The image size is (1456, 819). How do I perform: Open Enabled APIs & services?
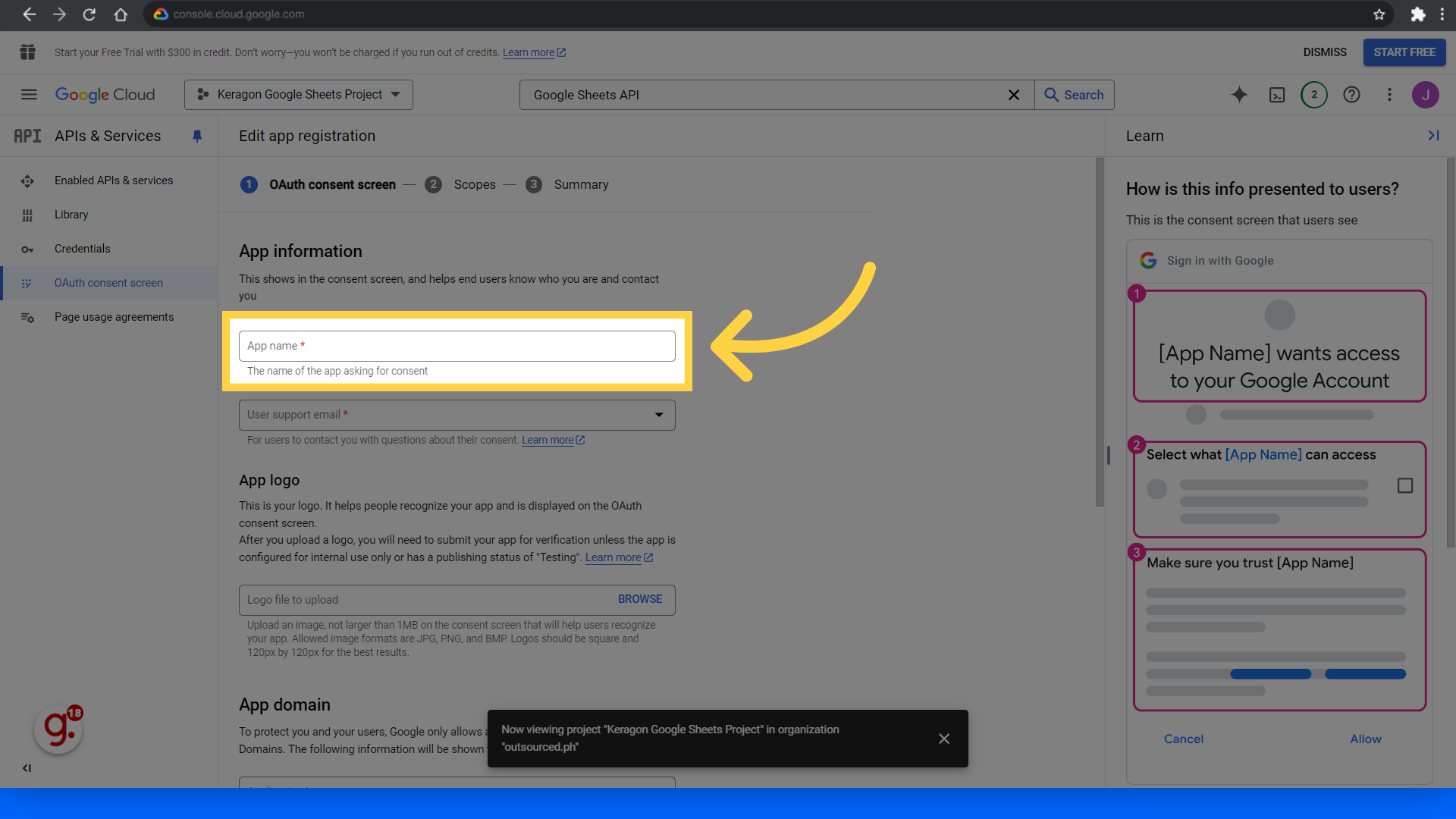[x=114, y=180]
